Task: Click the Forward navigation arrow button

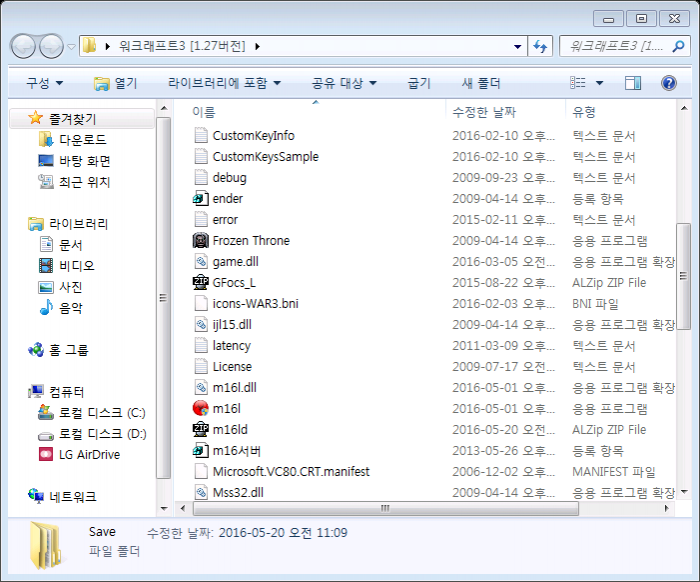Action: click(51, 46)
